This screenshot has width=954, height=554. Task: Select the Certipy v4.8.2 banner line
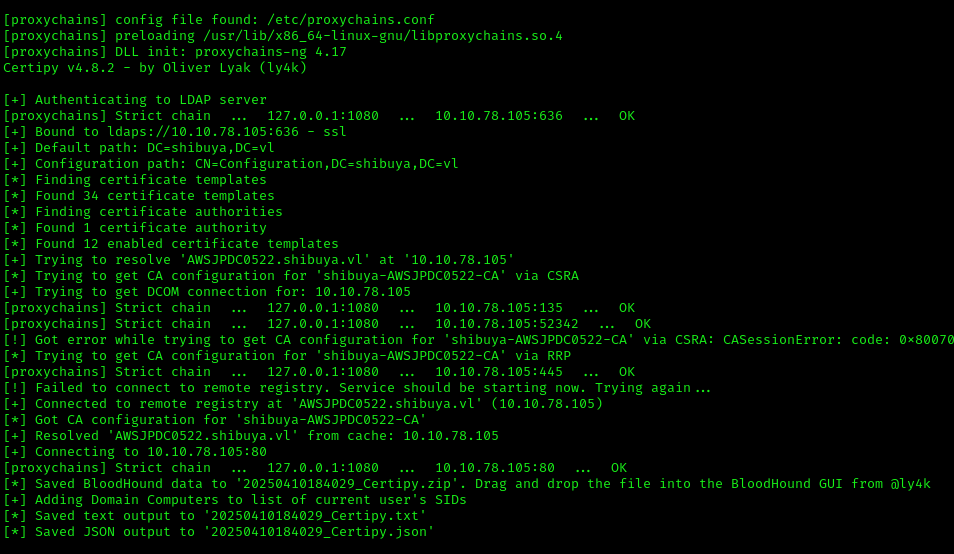click(155, 68)
